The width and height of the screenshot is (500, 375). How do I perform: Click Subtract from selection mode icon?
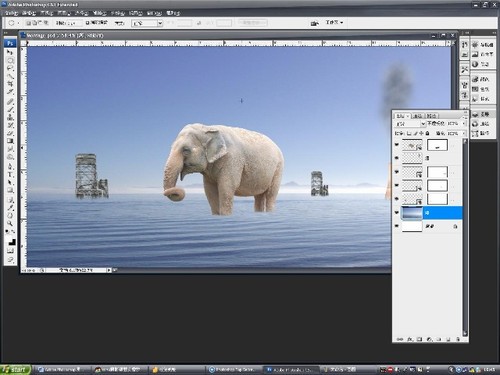click(40, 23)
